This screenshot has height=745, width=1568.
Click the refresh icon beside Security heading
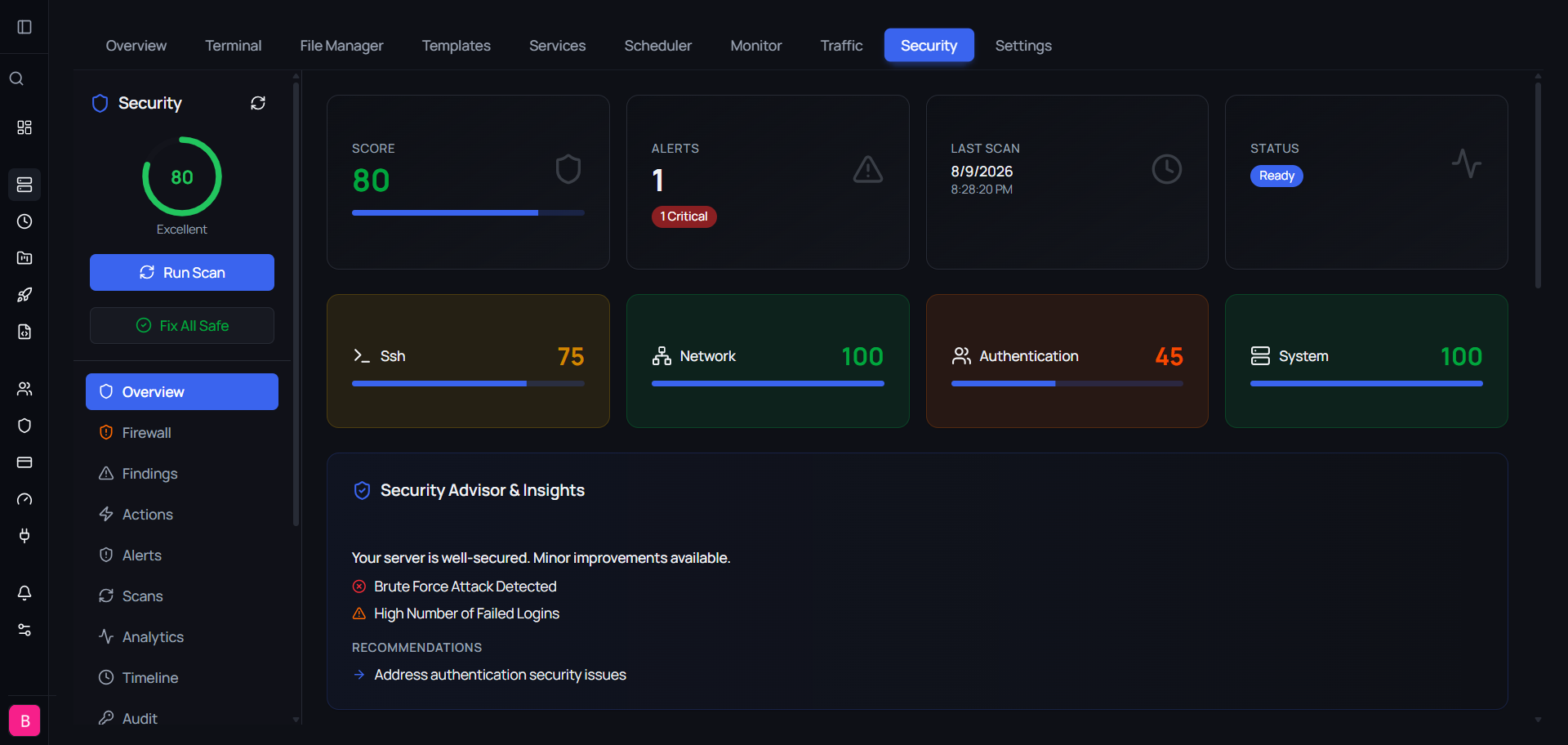[258, 103]
